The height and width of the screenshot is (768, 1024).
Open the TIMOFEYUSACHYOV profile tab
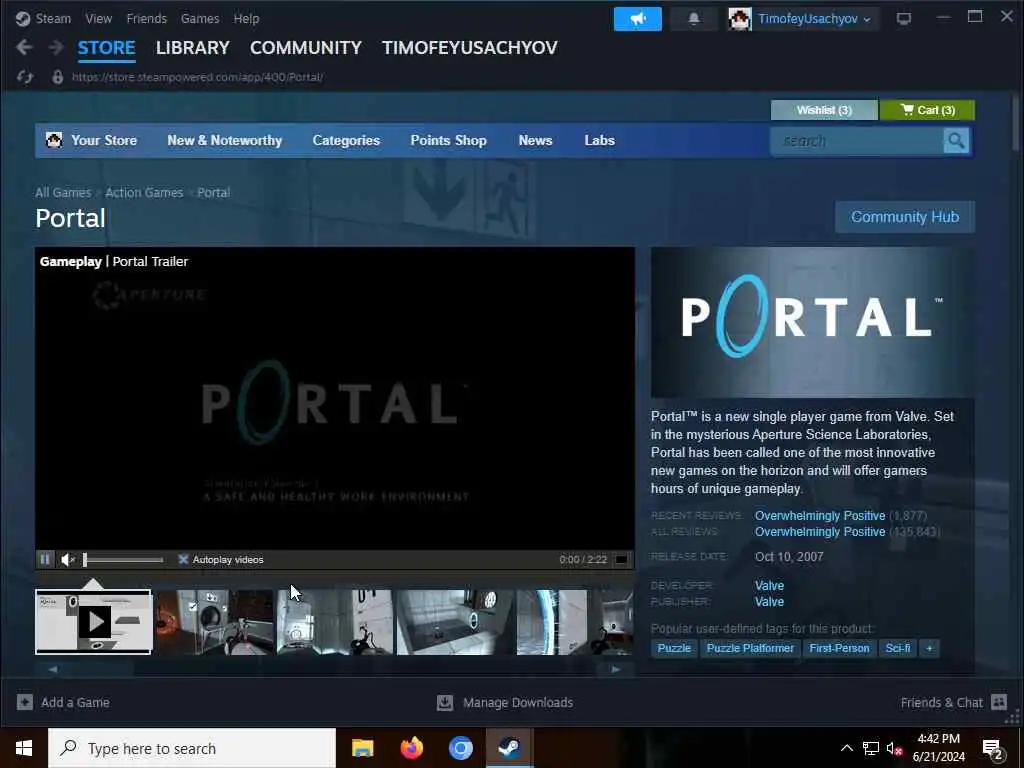pos(470,48)
